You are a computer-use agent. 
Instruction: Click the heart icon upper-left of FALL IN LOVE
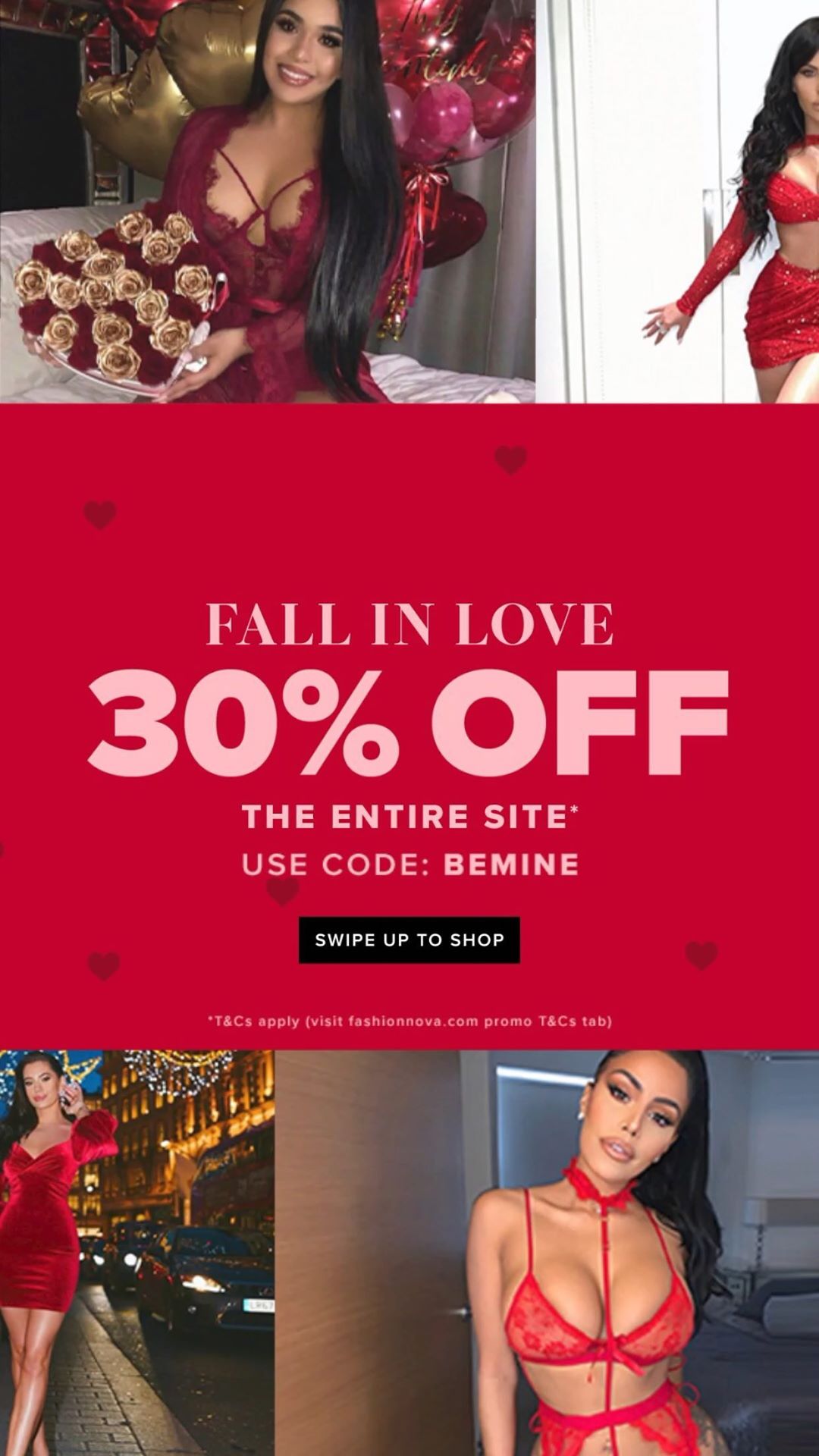[x=100, y=515]
